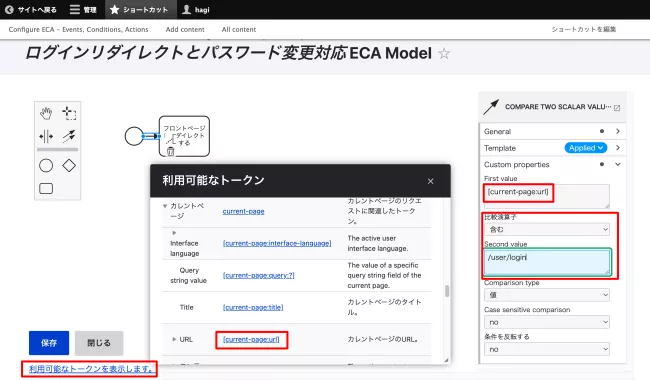Open Configure ECA shortcut link
The width and height of the screenshot is (650, 380).
(78, 29)
